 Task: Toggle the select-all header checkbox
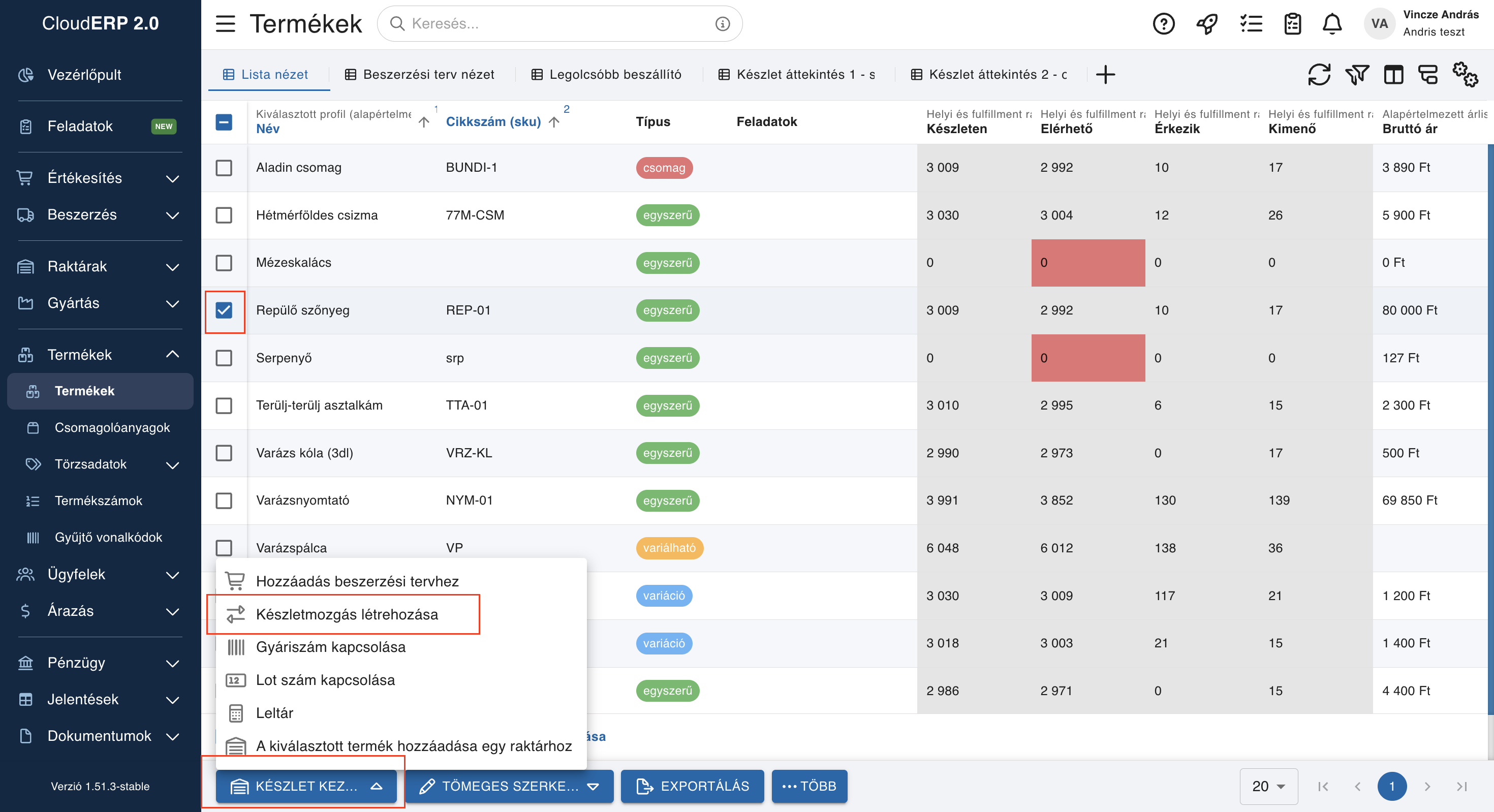click(x=224, y=122)
